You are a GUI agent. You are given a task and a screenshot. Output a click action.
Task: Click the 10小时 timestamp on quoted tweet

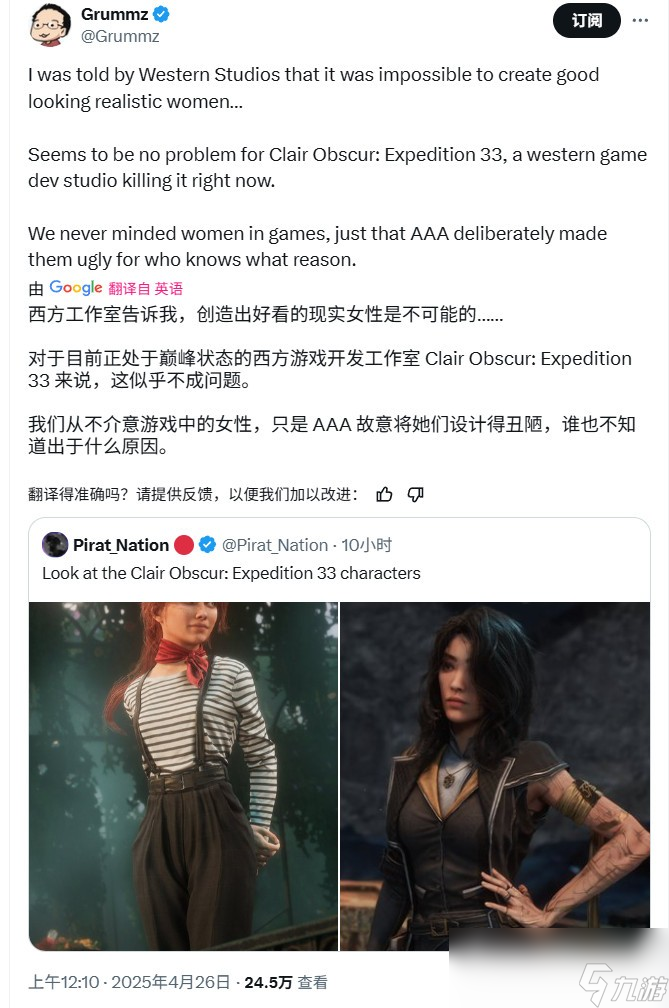[x=366, y=545]
